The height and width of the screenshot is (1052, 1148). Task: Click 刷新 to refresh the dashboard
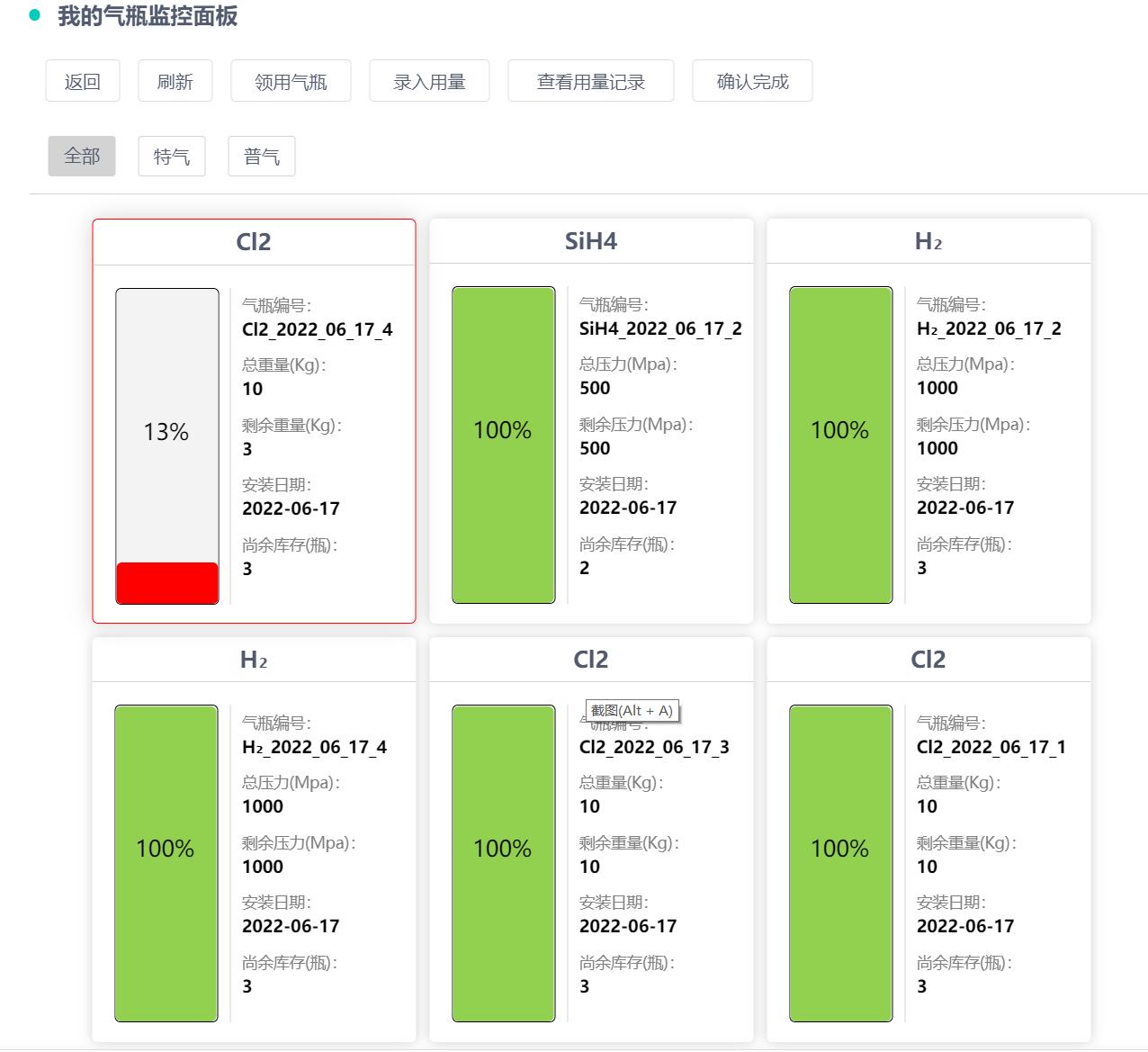coord(175,80)
